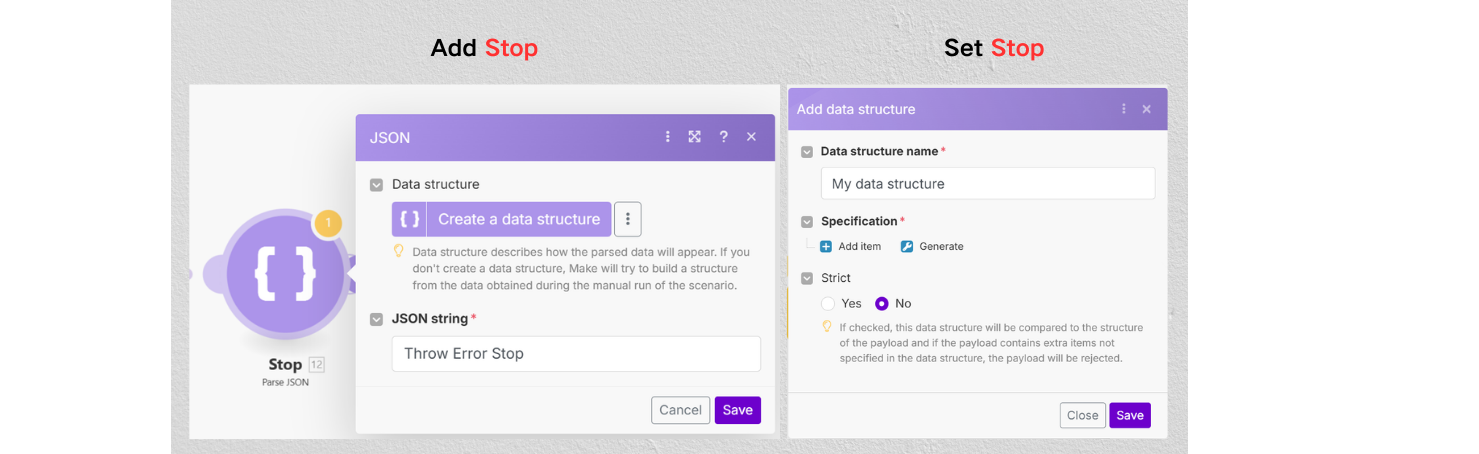1479x454 pixels.
Task: Collapse the Data structure name section chevron
Action: [807, 152]
